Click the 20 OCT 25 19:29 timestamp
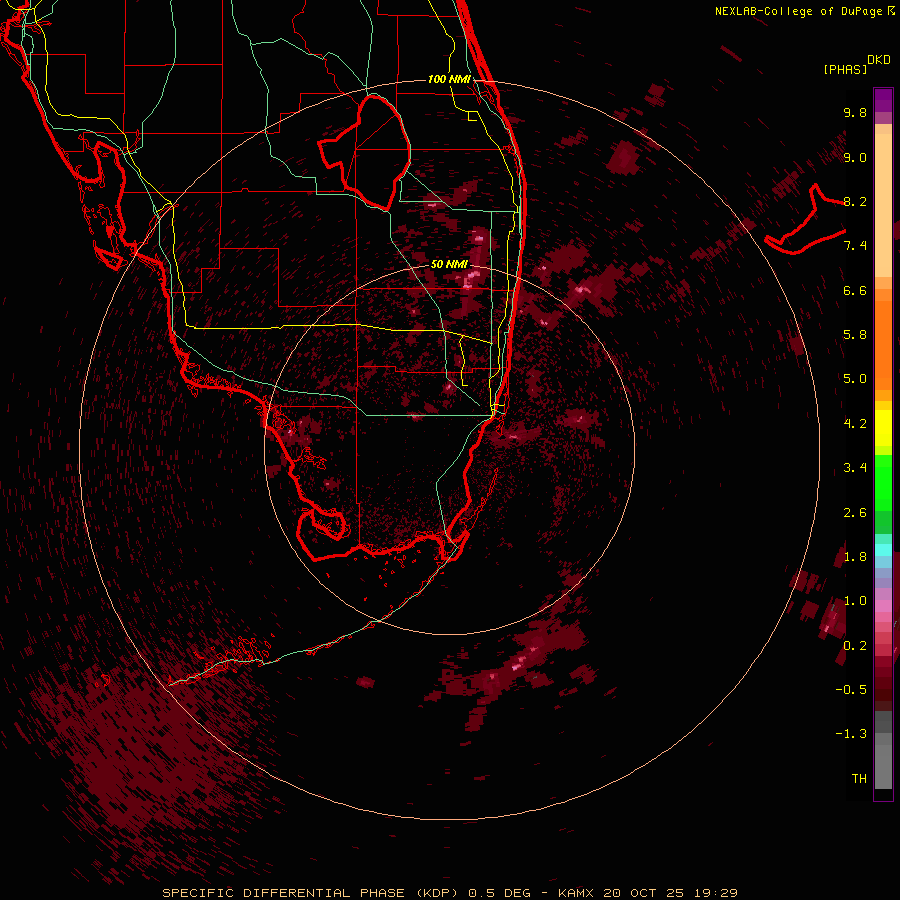This screenshot has height=900, width=900. point(670,893)
